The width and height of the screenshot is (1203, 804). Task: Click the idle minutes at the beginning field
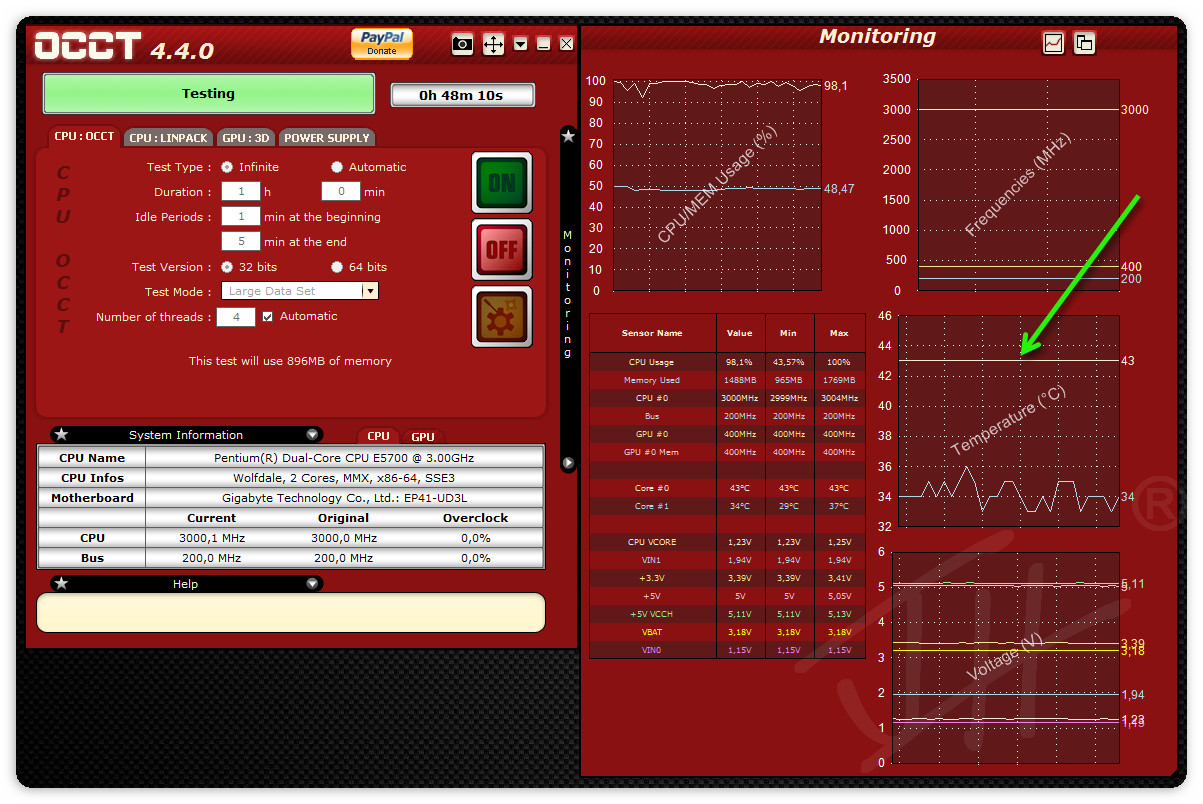(241, 216)
